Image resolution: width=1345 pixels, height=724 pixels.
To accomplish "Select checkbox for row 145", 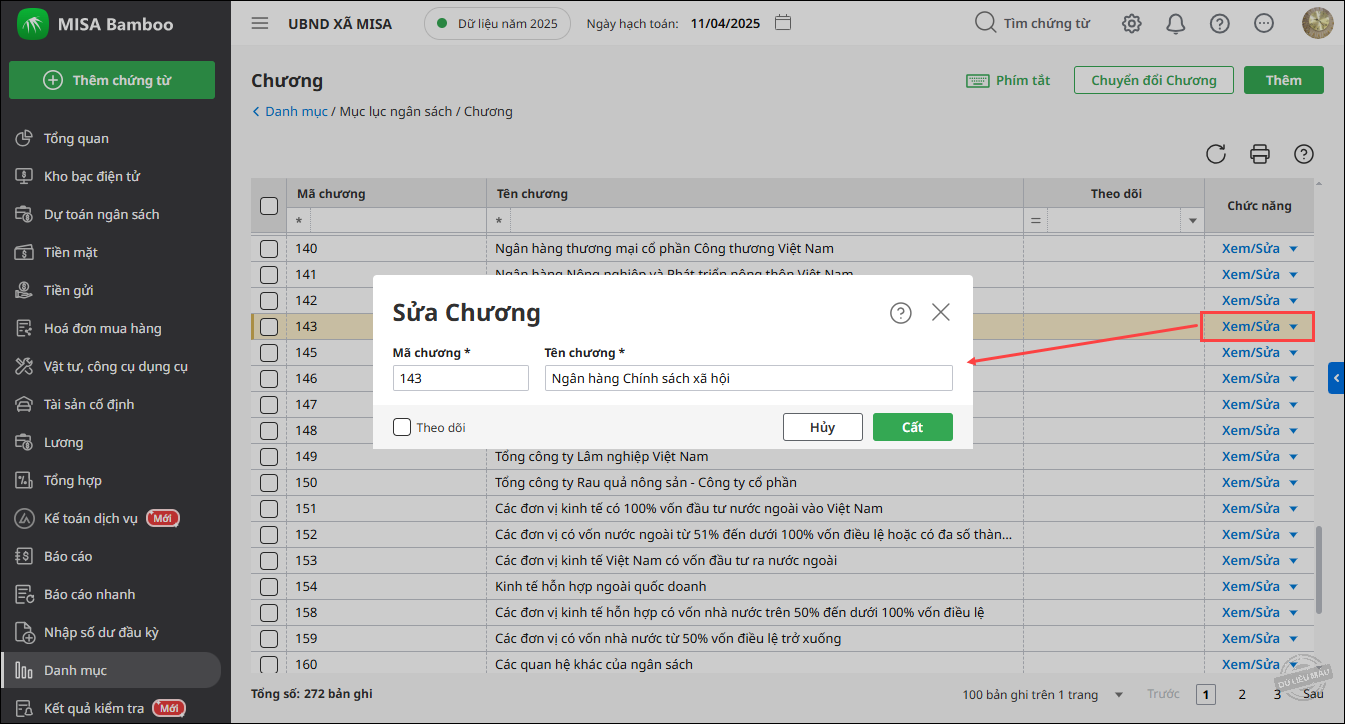I will pyautogui.click(x=269, y=352).
